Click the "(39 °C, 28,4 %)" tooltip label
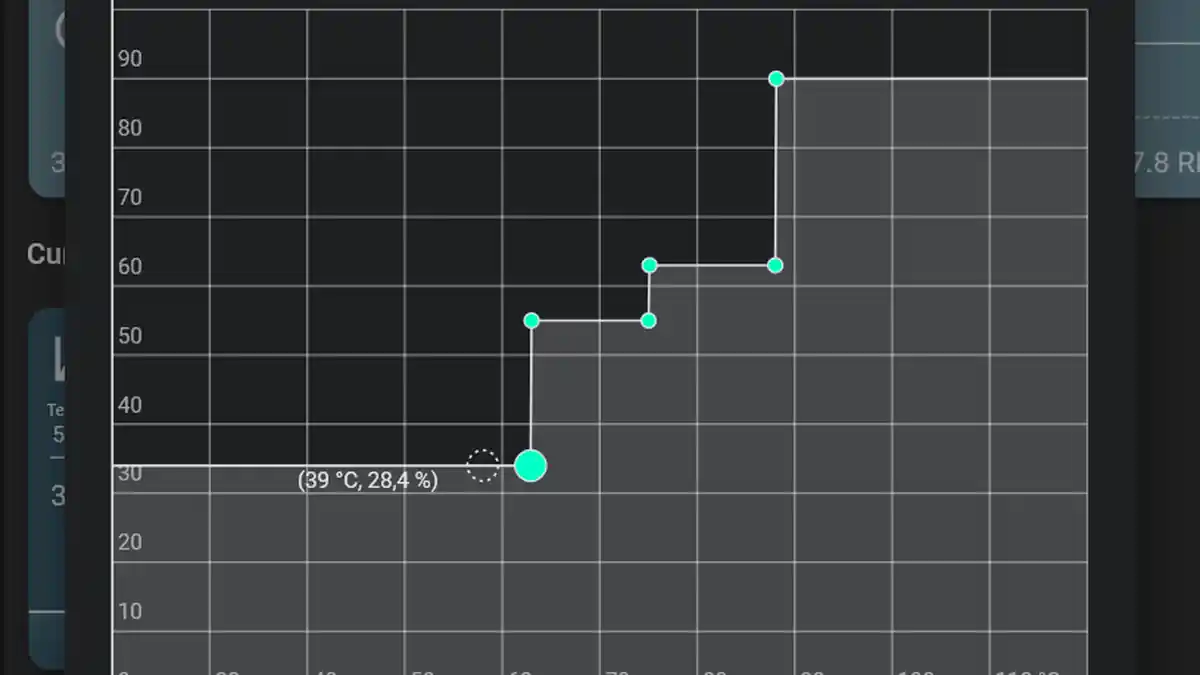Screen dimensions: 1200x675 [x=368, y=480]
